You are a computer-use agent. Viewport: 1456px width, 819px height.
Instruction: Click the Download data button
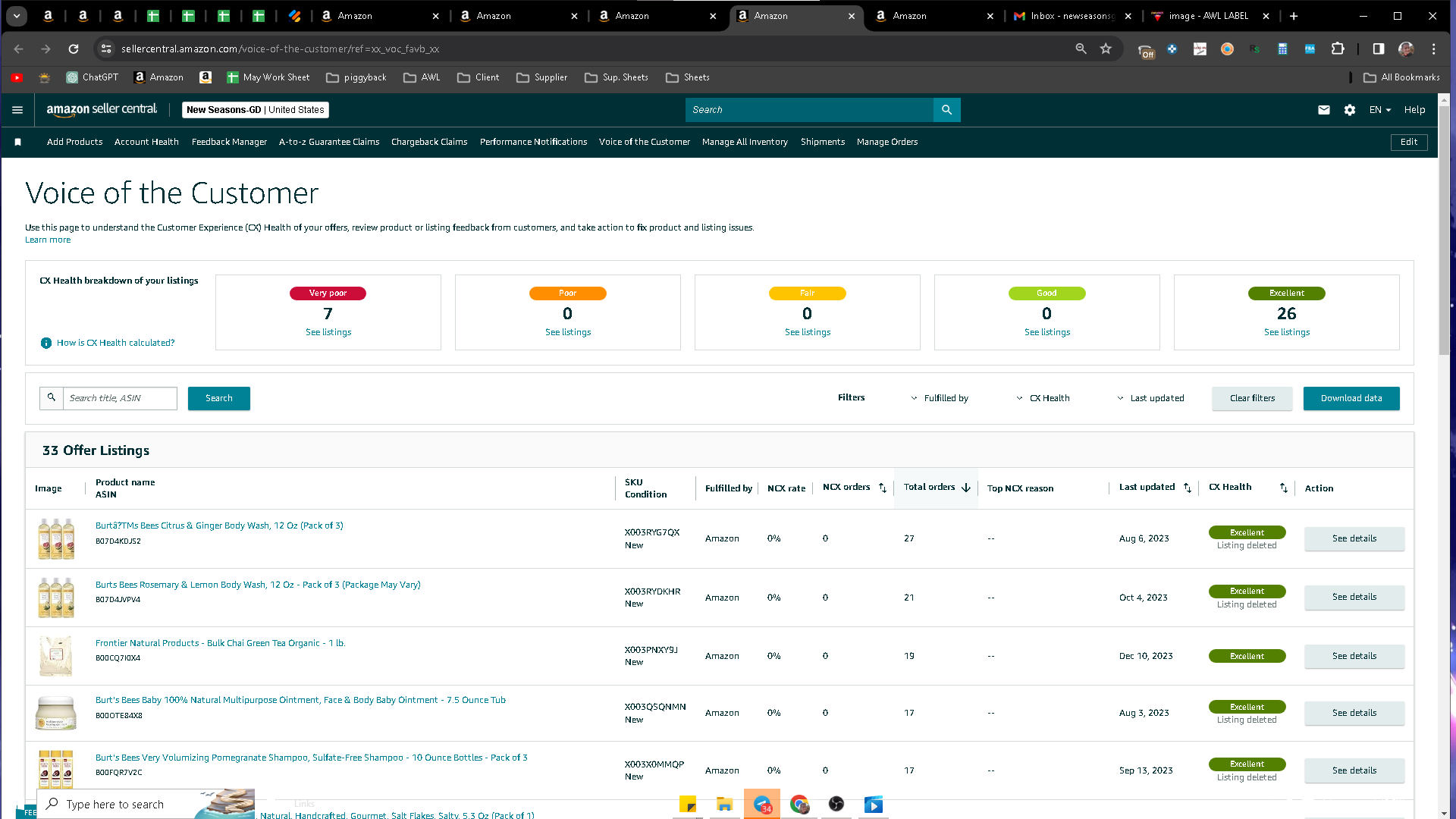(1351, 398)
